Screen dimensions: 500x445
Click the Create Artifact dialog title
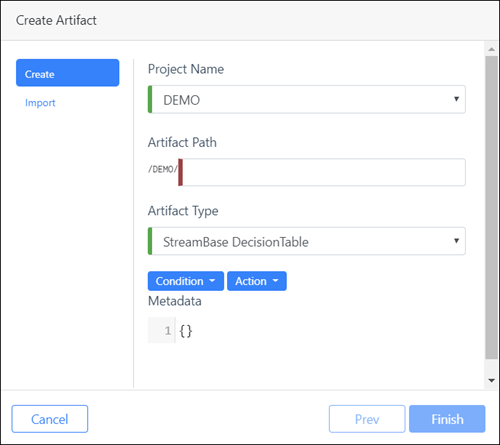(x=56, y=20)
